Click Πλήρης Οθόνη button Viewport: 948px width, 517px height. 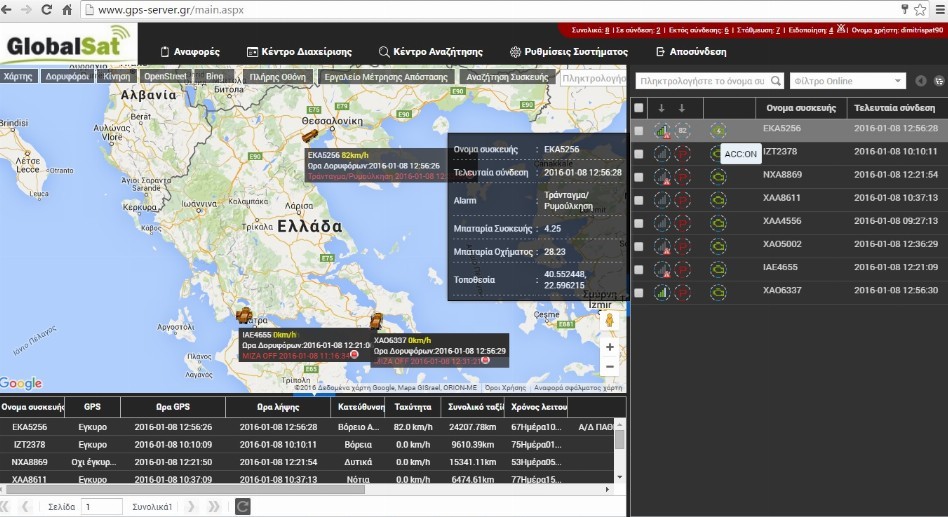point(278,77)
